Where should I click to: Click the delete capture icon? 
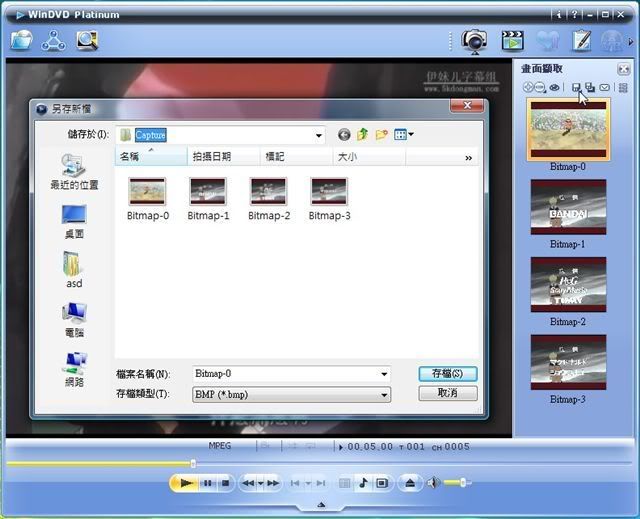(x=540, y=87)
